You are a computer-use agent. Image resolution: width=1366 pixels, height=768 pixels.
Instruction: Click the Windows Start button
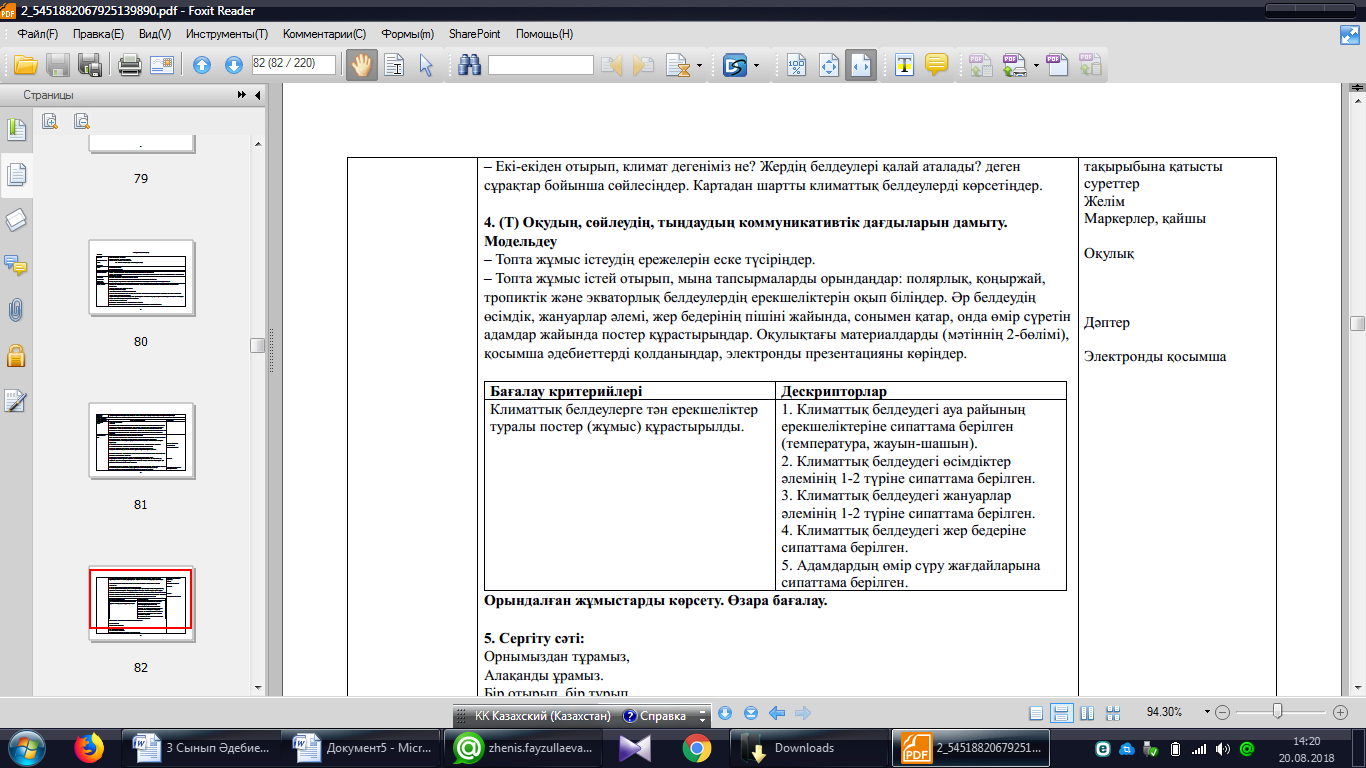(x=25, y=747)
